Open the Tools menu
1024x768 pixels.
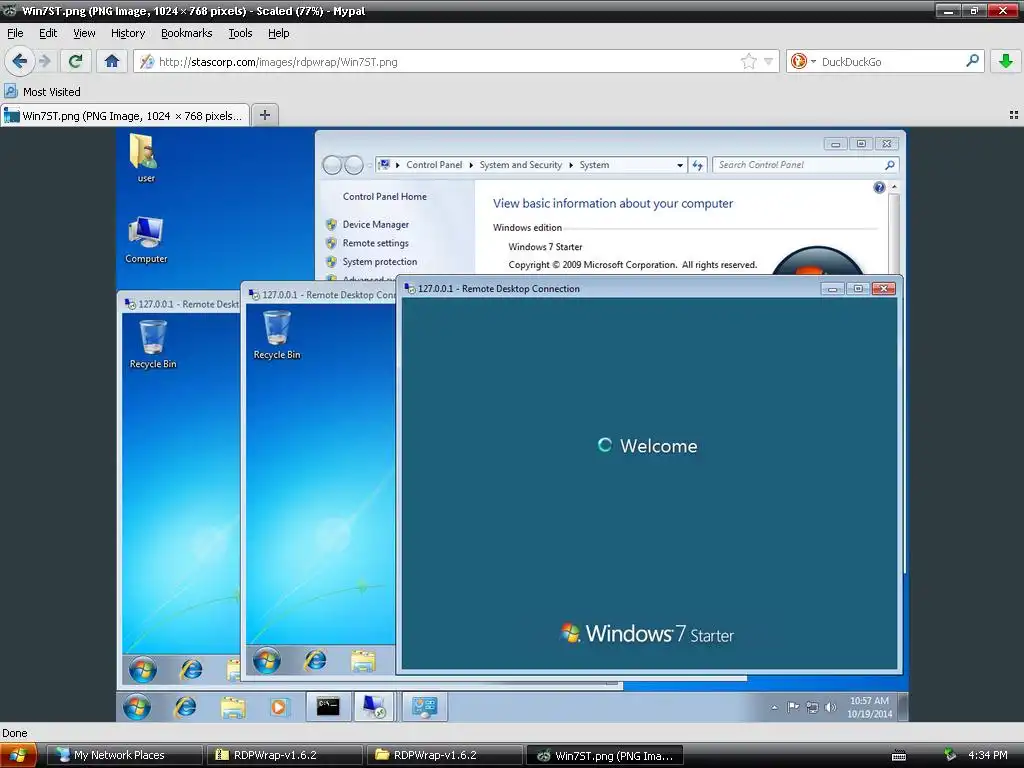tap(240, 33)
